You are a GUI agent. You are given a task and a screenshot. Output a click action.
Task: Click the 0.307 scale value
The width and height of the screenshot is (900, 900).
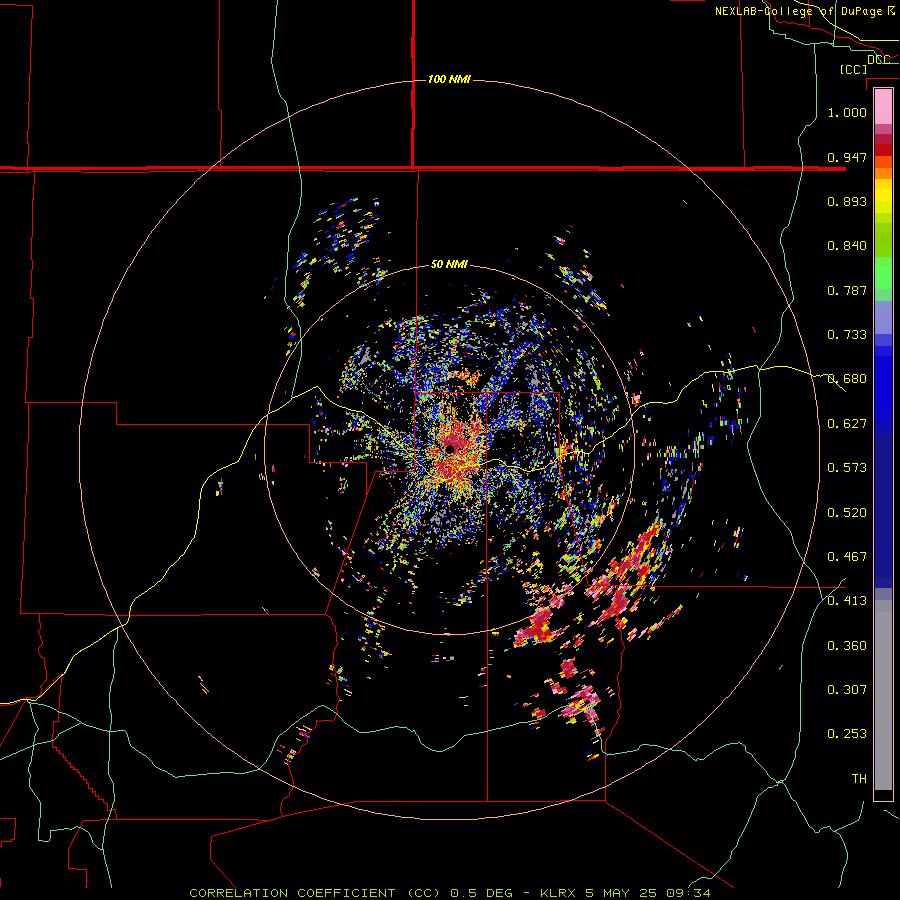click(847, 690)
